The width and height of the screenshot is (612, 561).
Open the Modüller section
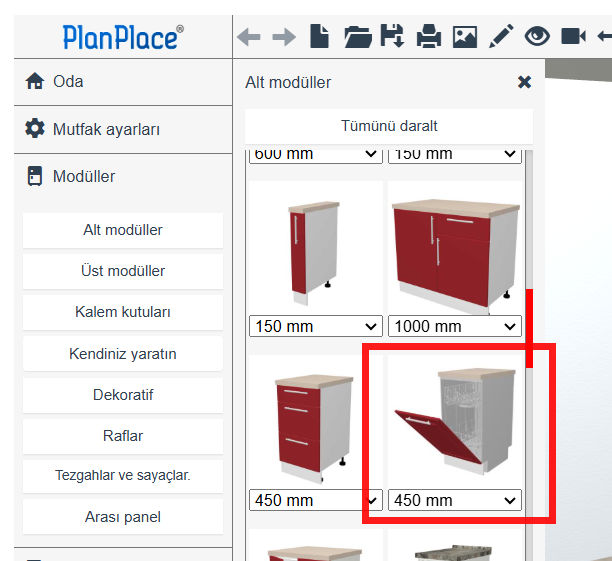123,176
